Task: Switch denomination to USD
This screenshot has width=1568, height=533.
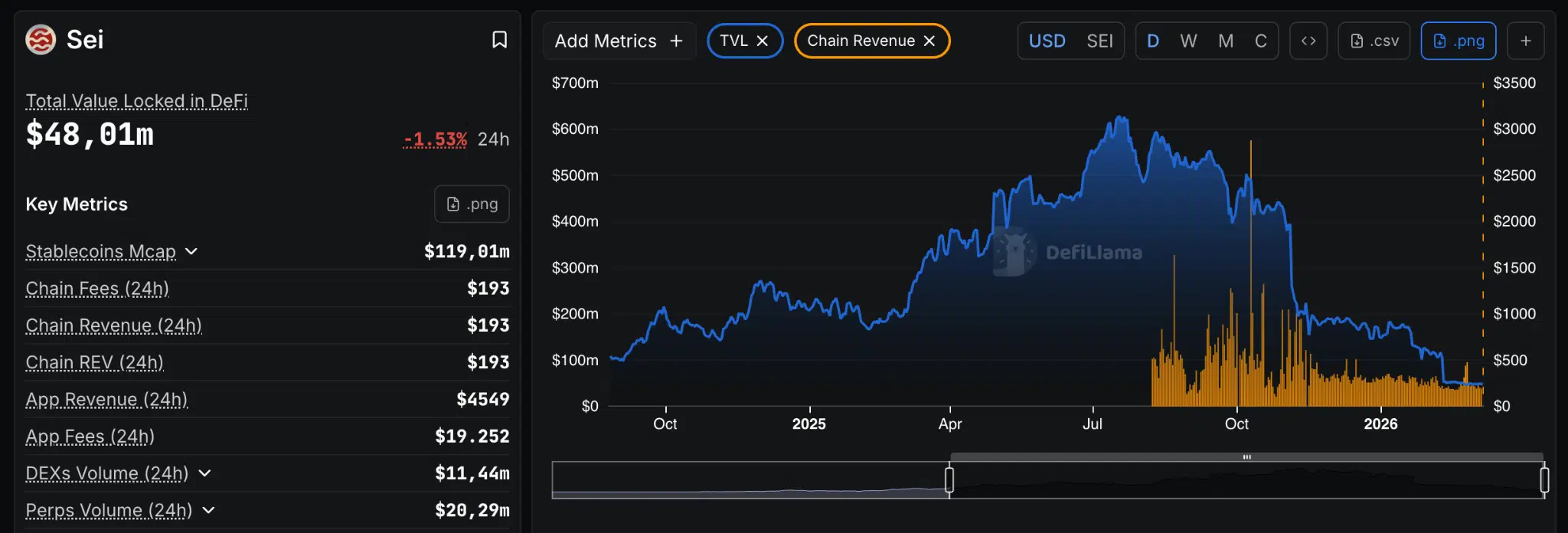Action: (x=1047, y=41)
